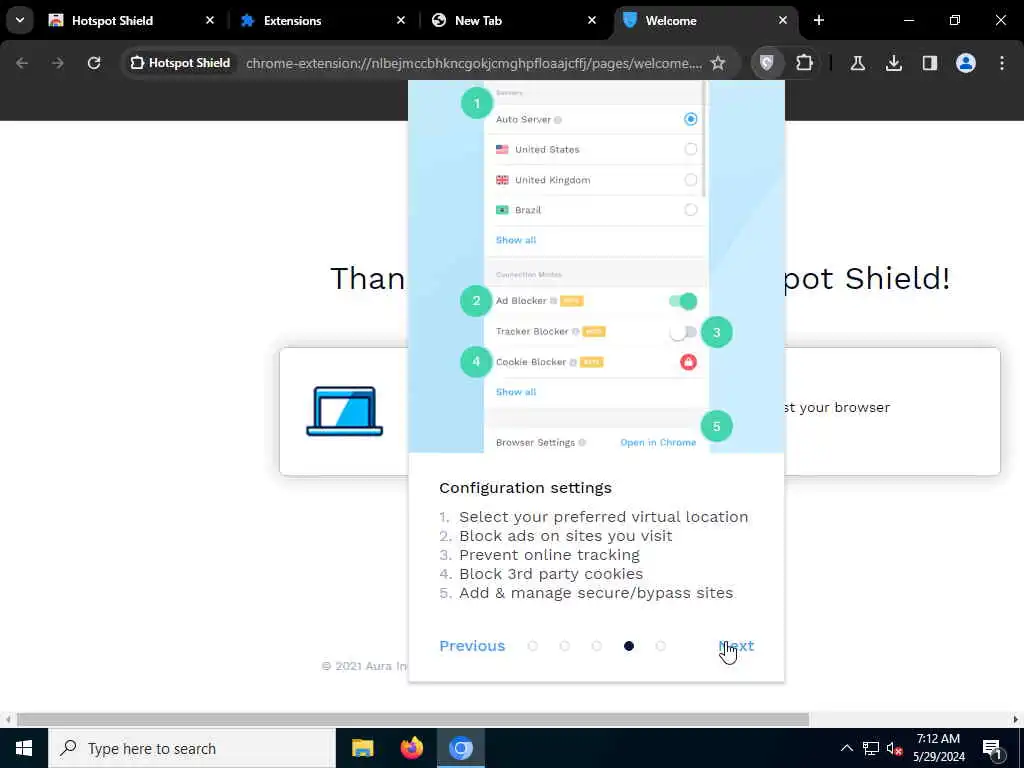1024x768 pixels.
Task: Open Chrome Labs flask icon
Action: click(857, 63)
